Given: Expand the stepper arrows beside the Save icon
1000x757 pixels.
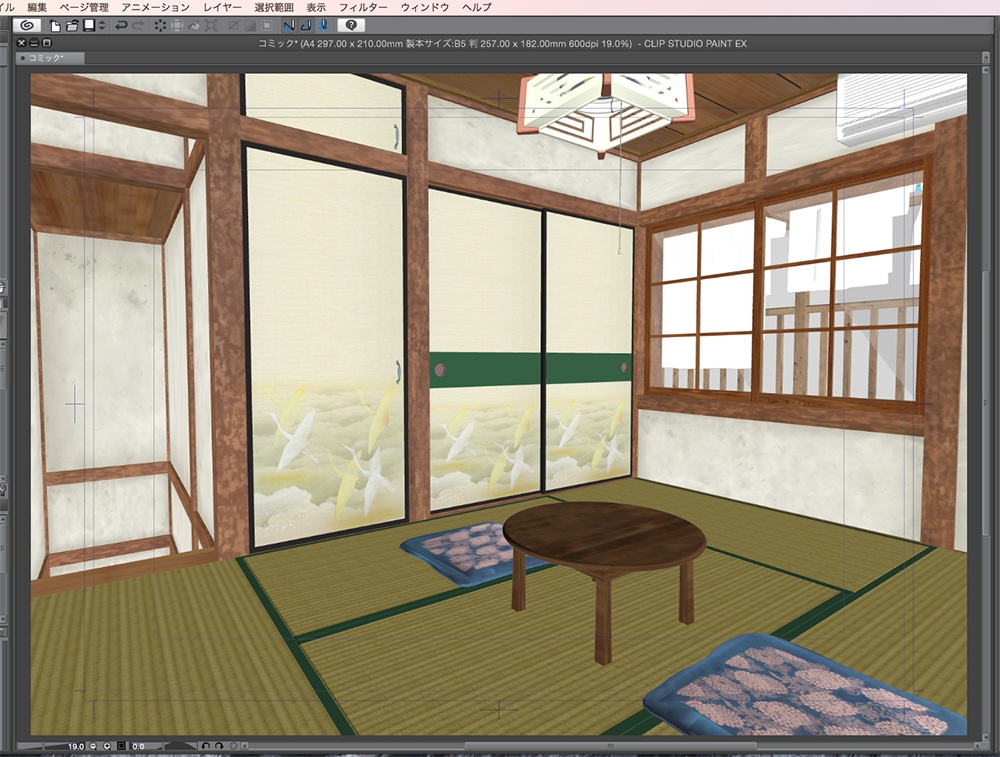Looking at the screenshot, I should 100,28.
